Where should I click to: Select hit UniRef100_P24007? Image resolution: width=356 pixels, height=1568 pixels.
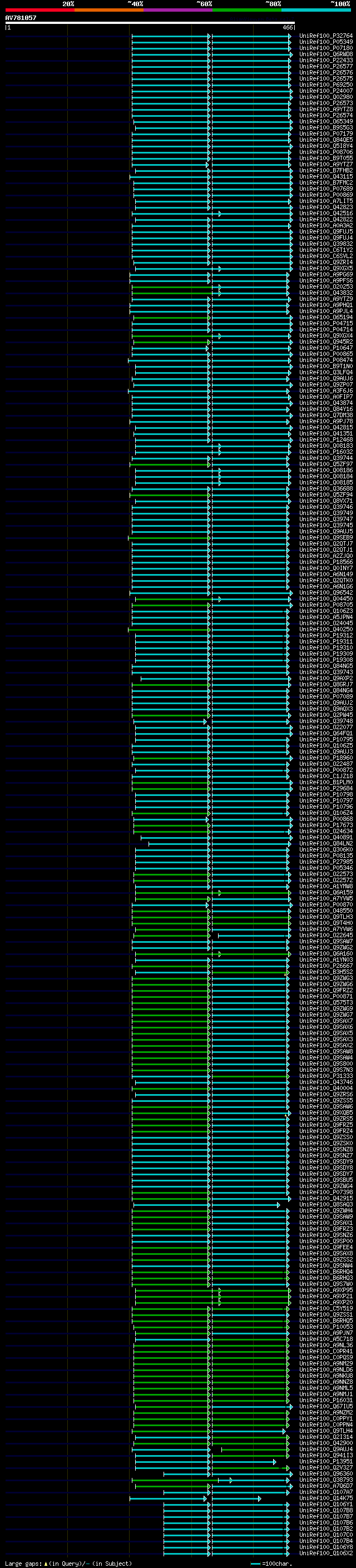[325, 91]
